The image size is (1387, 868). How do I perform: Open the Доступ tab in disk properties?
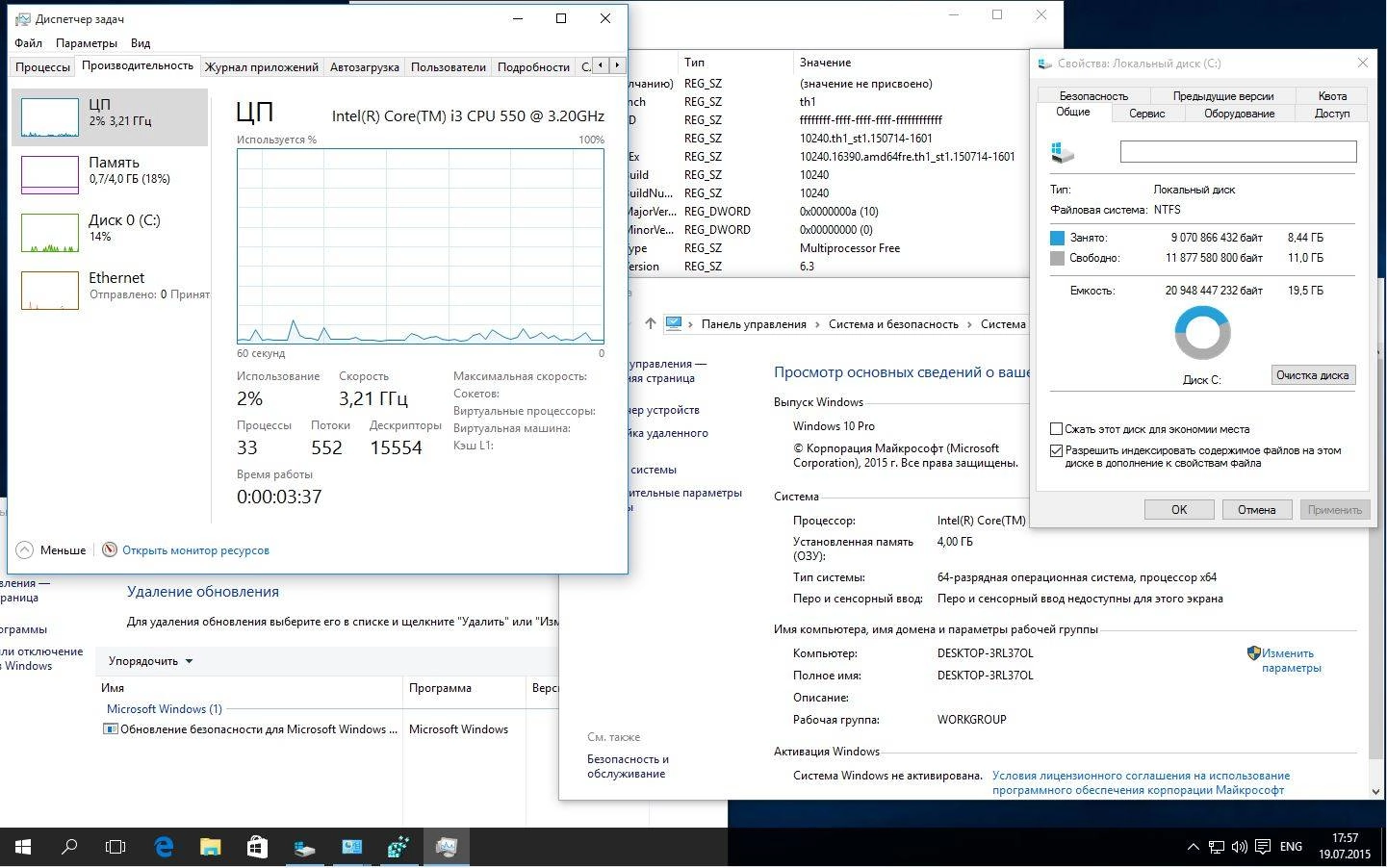tap(1332, 114)
